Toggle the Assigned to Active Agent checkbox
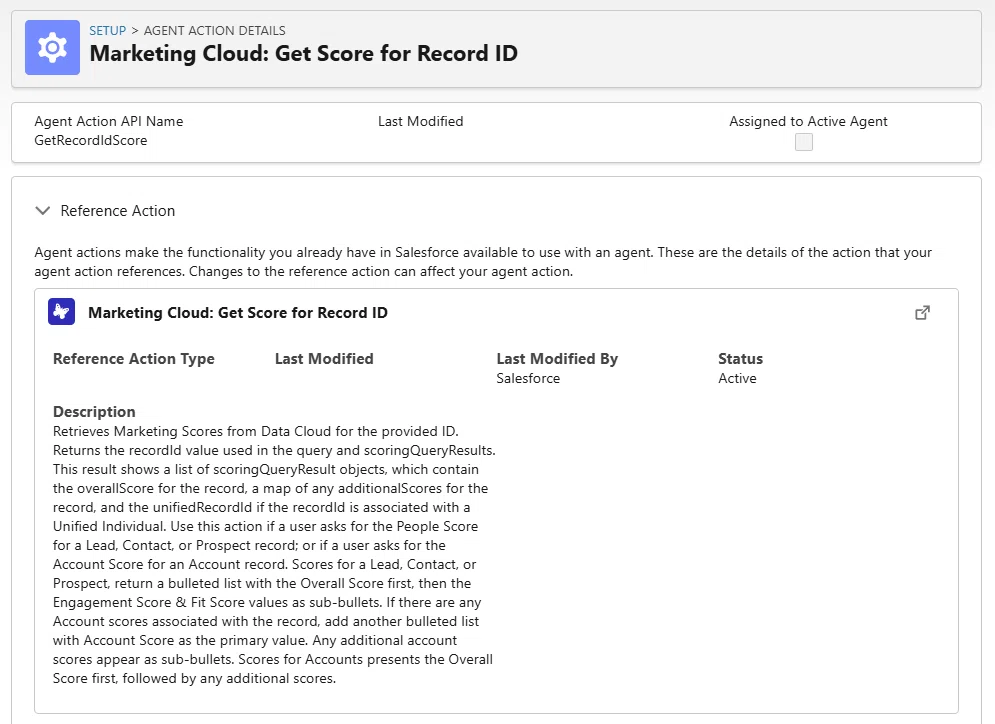Screen dimensions: 995x724 (804, 142)
